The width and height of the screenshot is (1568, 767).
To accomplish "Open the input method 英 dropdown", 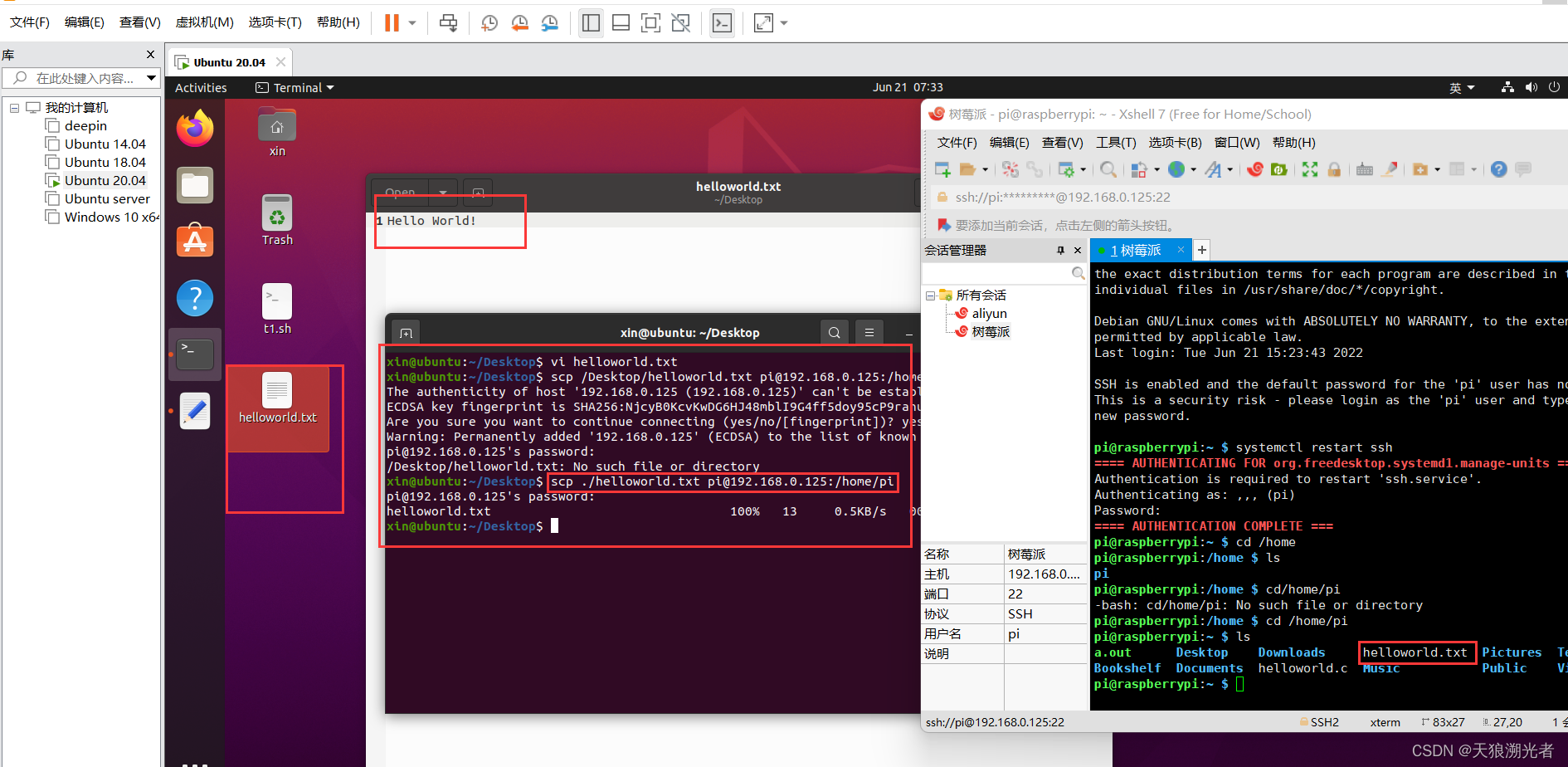I will (1462, 87).
